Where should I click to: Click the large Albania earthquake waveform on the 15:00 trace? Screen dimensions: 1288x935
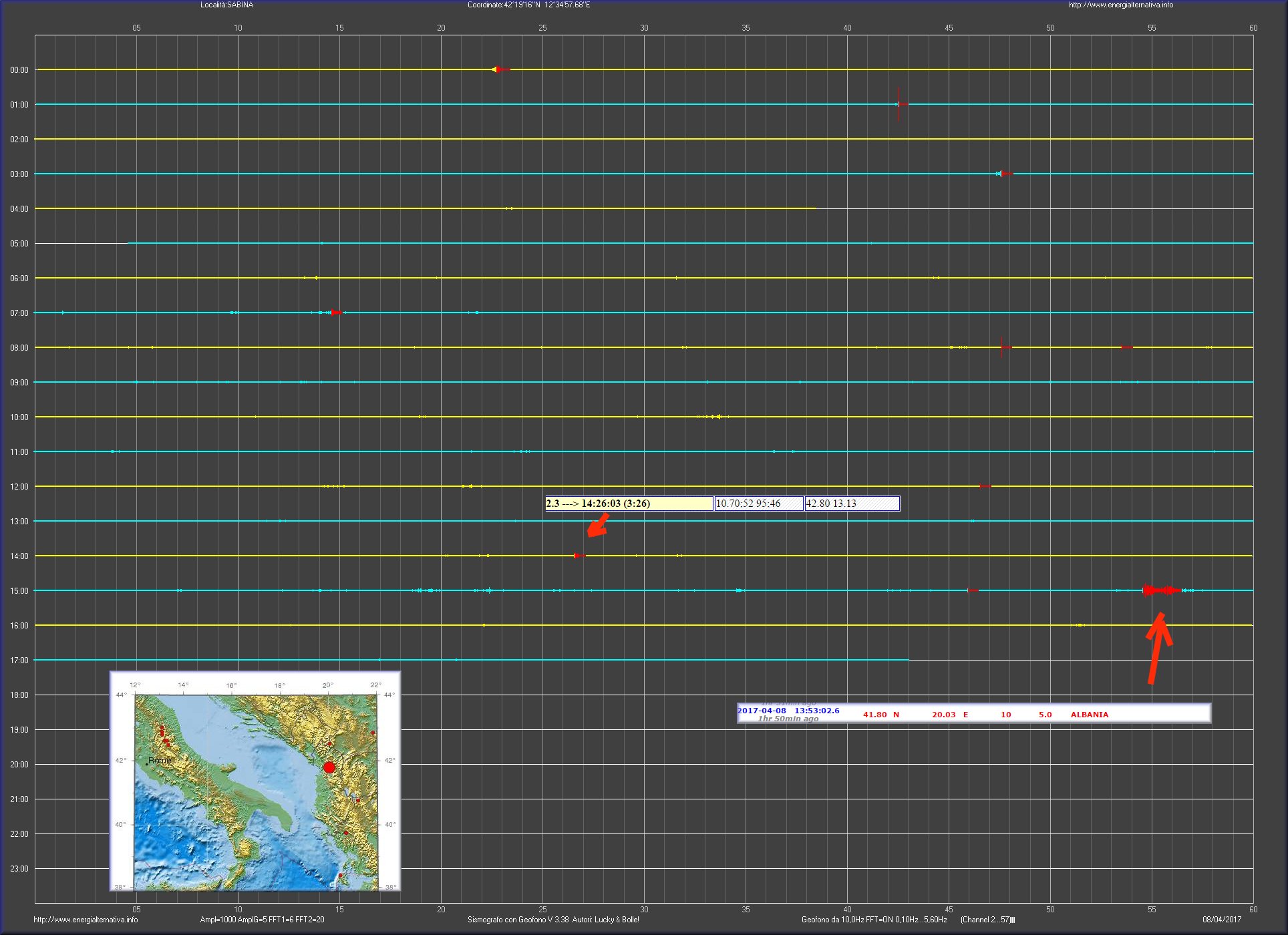(1162, 590)
